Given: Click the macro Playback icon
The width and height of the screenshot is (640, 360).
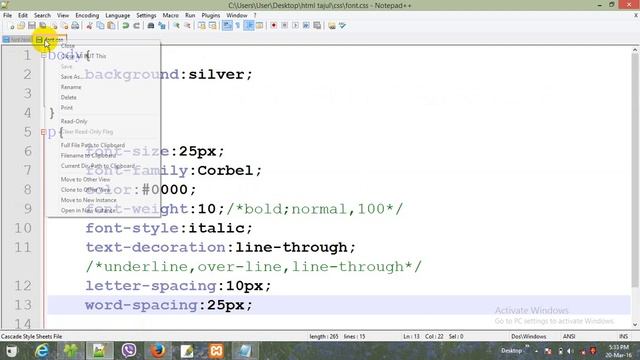Looking at the screenshot, I should coord(296,26).
